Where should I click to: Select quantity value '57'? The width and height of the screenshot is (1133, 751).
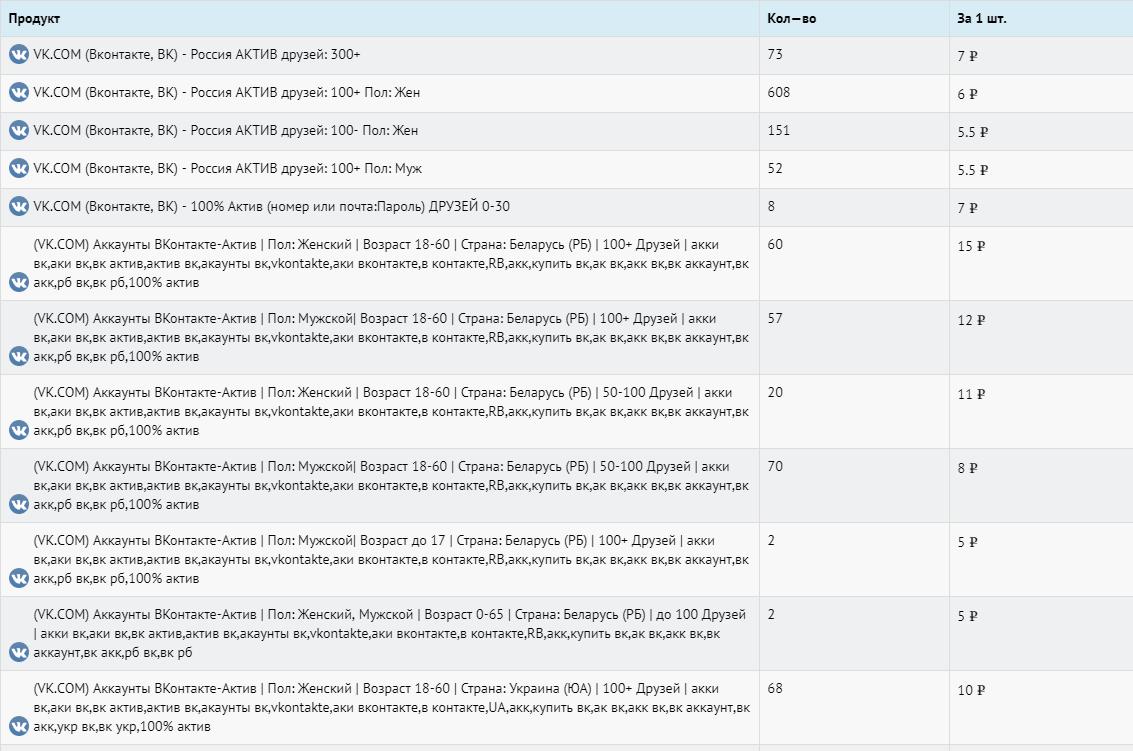775,318
